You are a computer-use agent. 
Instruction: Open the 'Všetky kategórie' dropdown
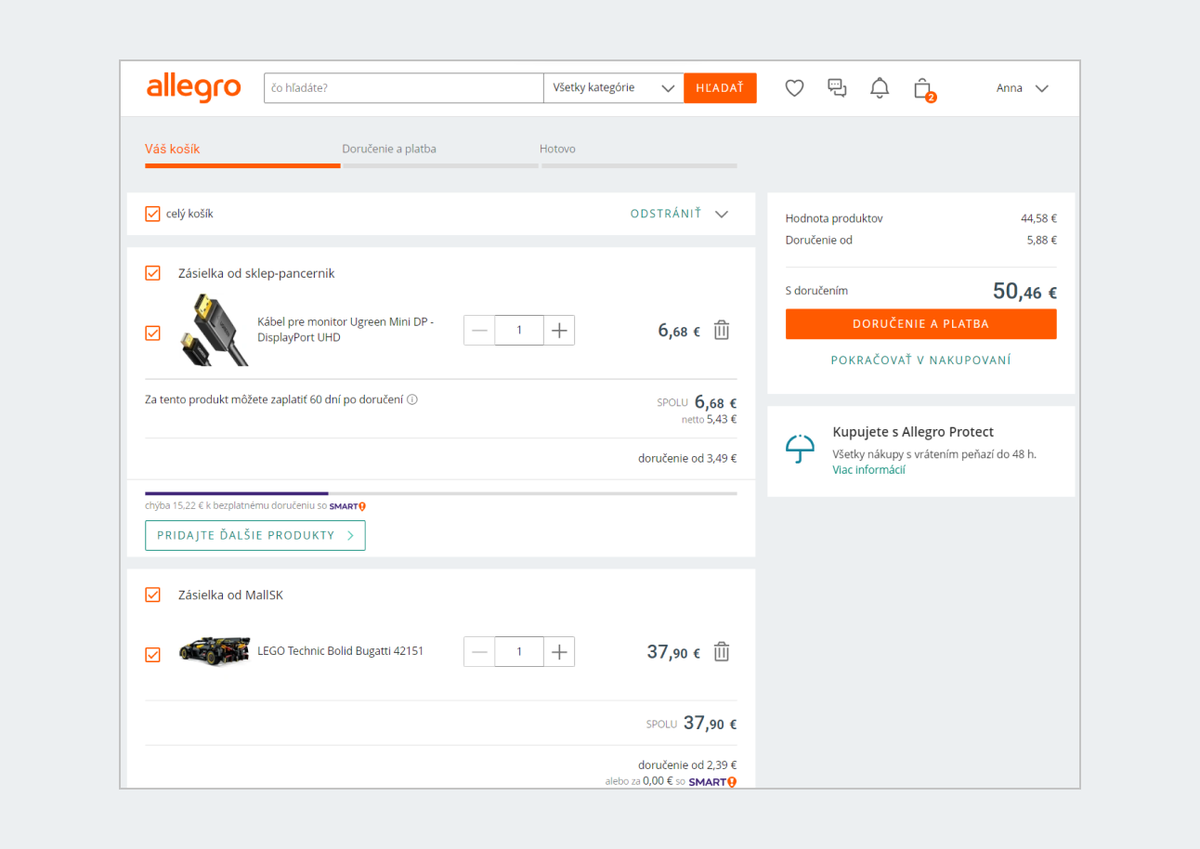(614, 88)
